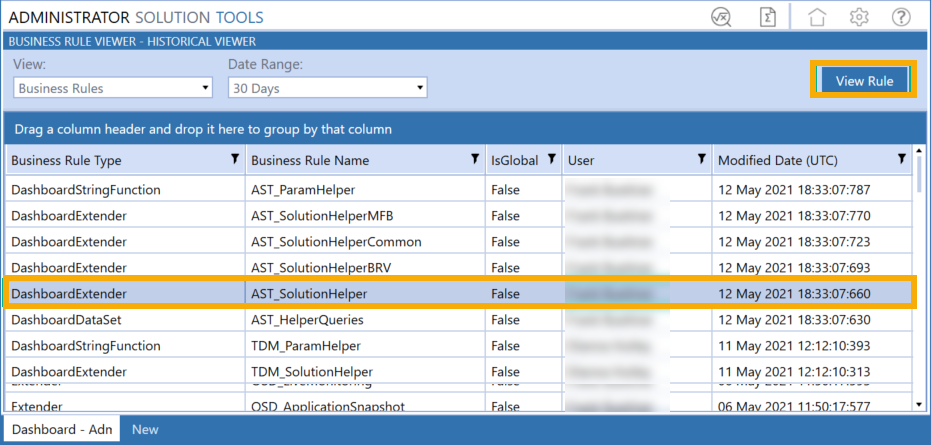Viewport: 932px width, 445px height.
Task: Click date 12 May 2021 18:33:07:660
Action: pos(794,293)
